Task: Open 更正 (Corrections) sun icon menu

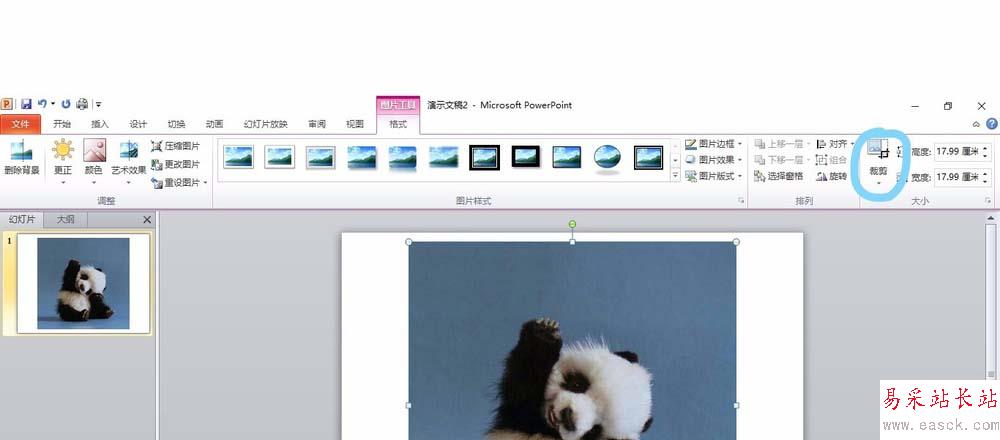Action: pos(62,162)
